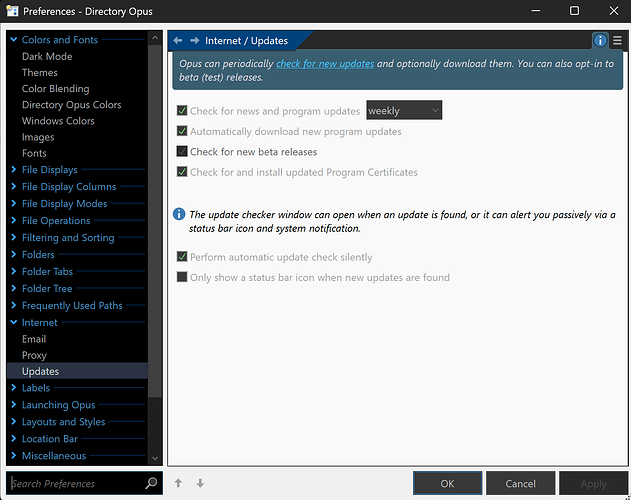Expand the Folder Tree category
Image resolution: width=631 pixels, height=500 pixels.
(14, 288)
